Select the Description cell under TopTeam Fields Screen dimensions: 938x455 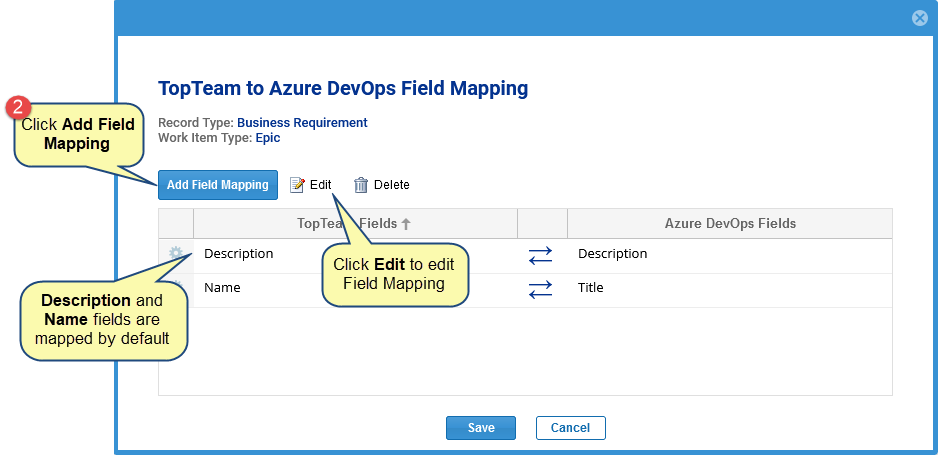pos(355,254)
